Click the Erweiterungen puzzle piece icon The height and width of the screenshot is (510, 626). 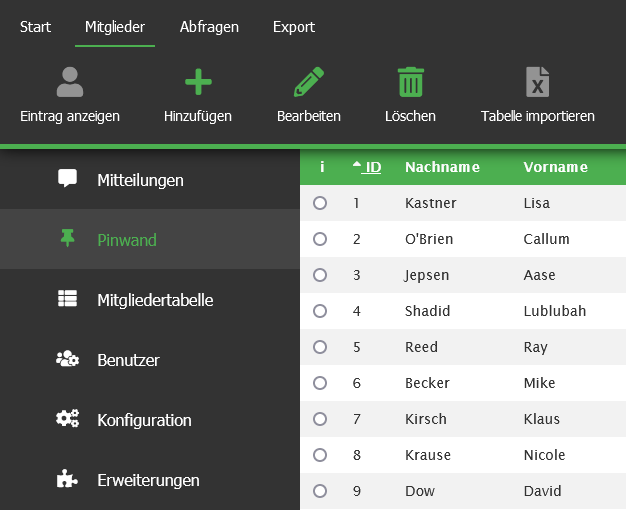pos(67,479)
